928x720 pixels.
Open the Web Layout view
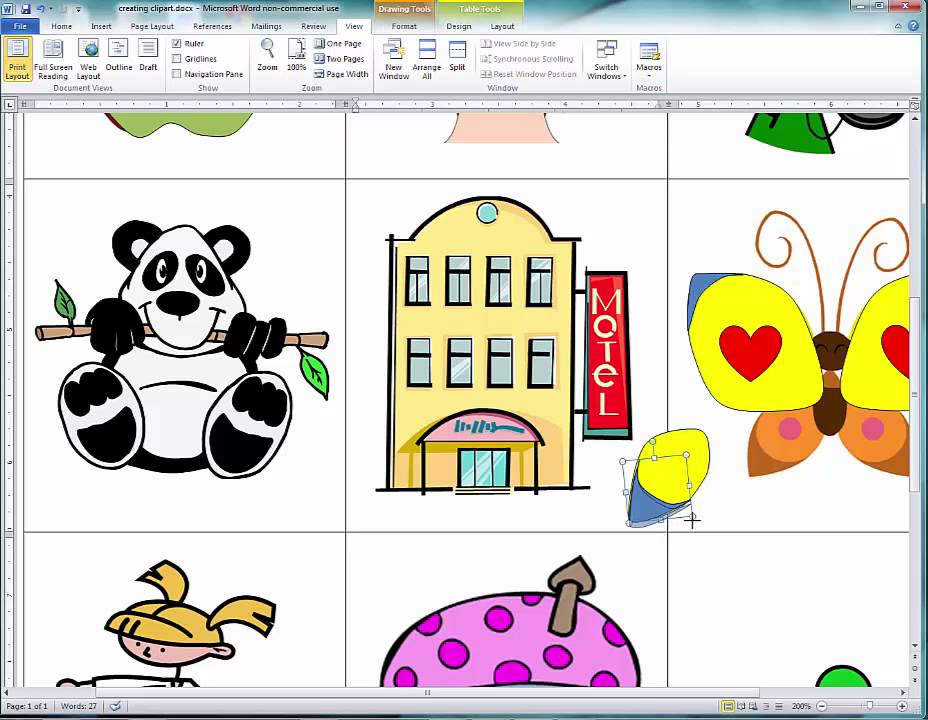coord(88,60)
